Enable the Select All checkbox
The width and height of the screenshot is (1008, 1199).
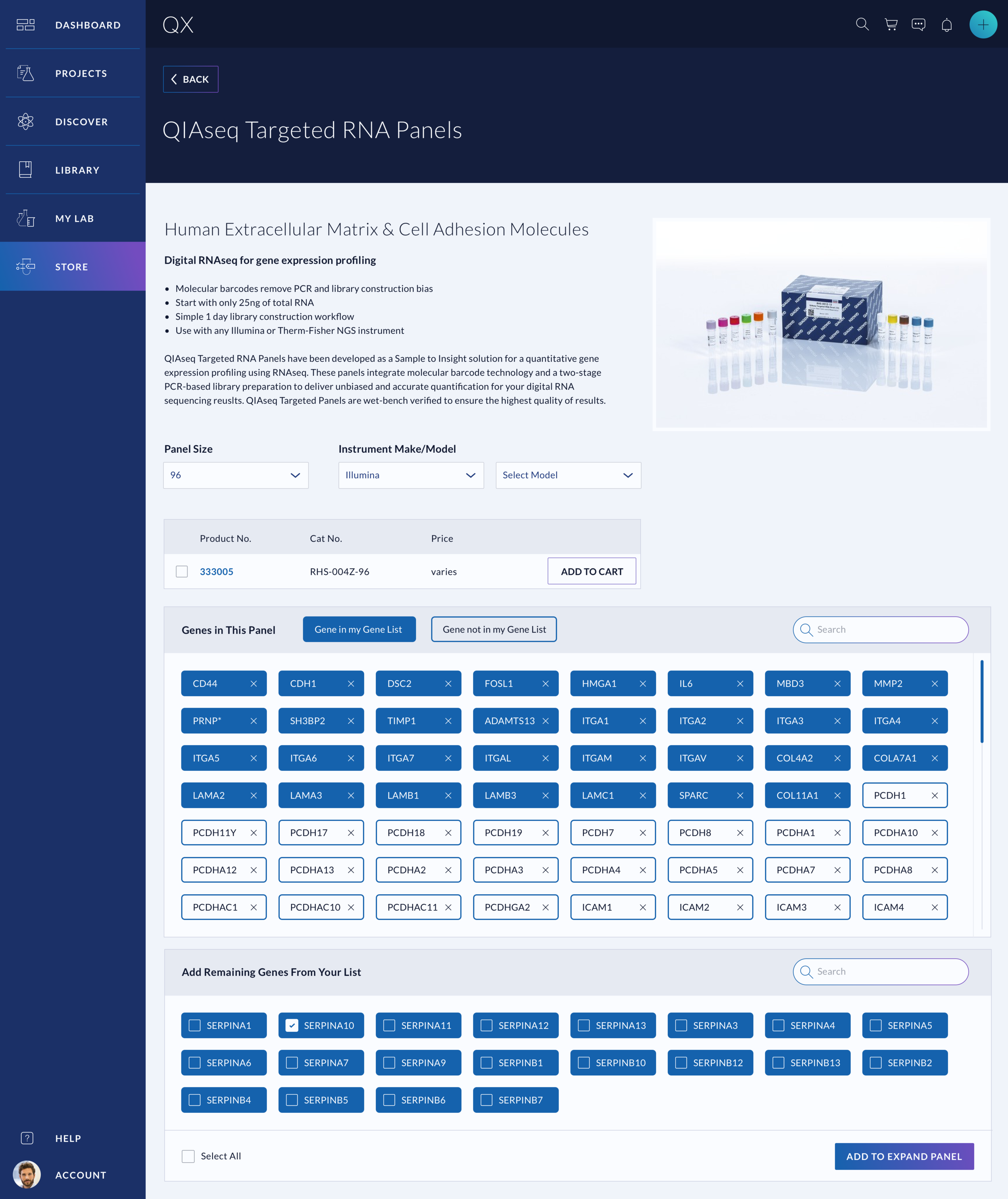(x=188, y=1155)
